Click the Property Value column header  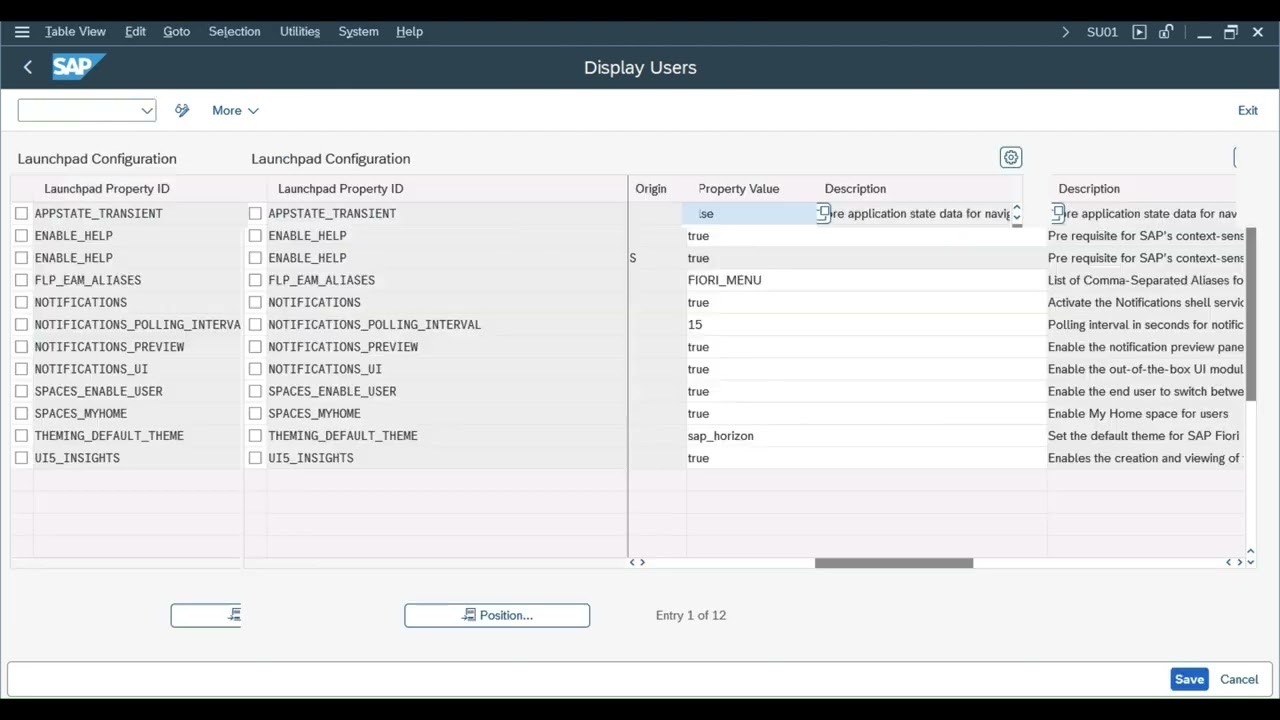click(x=739, y=189)
